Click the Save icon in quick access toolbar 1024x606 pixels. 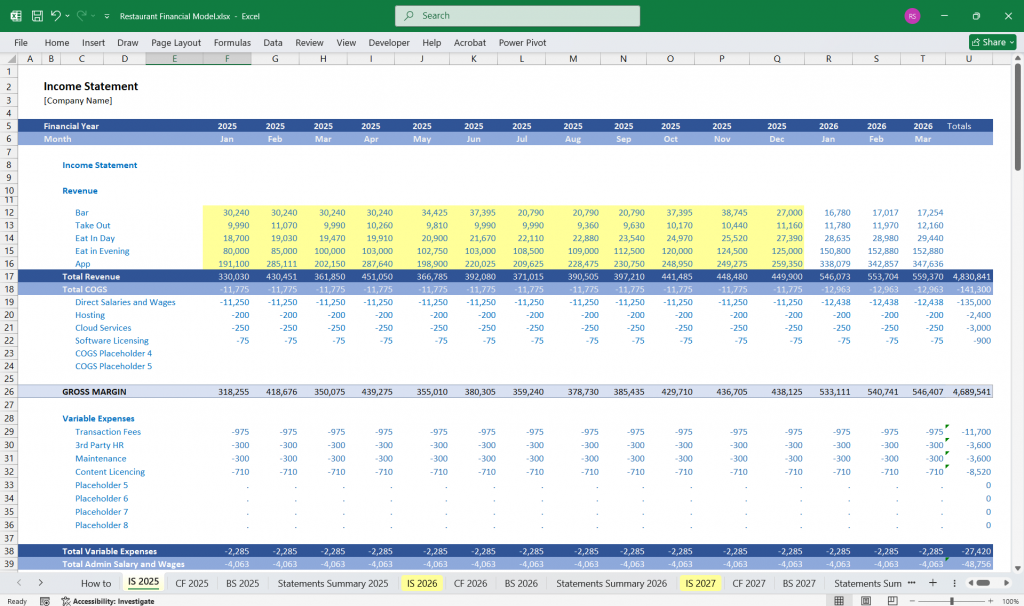pos(36,15)
